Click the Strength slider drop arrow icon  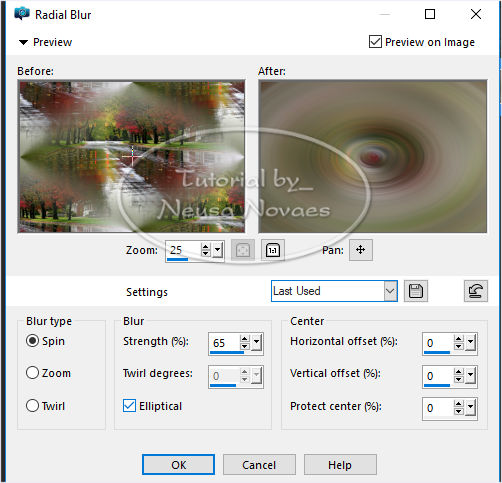pyautogui.click(x=256, y=342)
